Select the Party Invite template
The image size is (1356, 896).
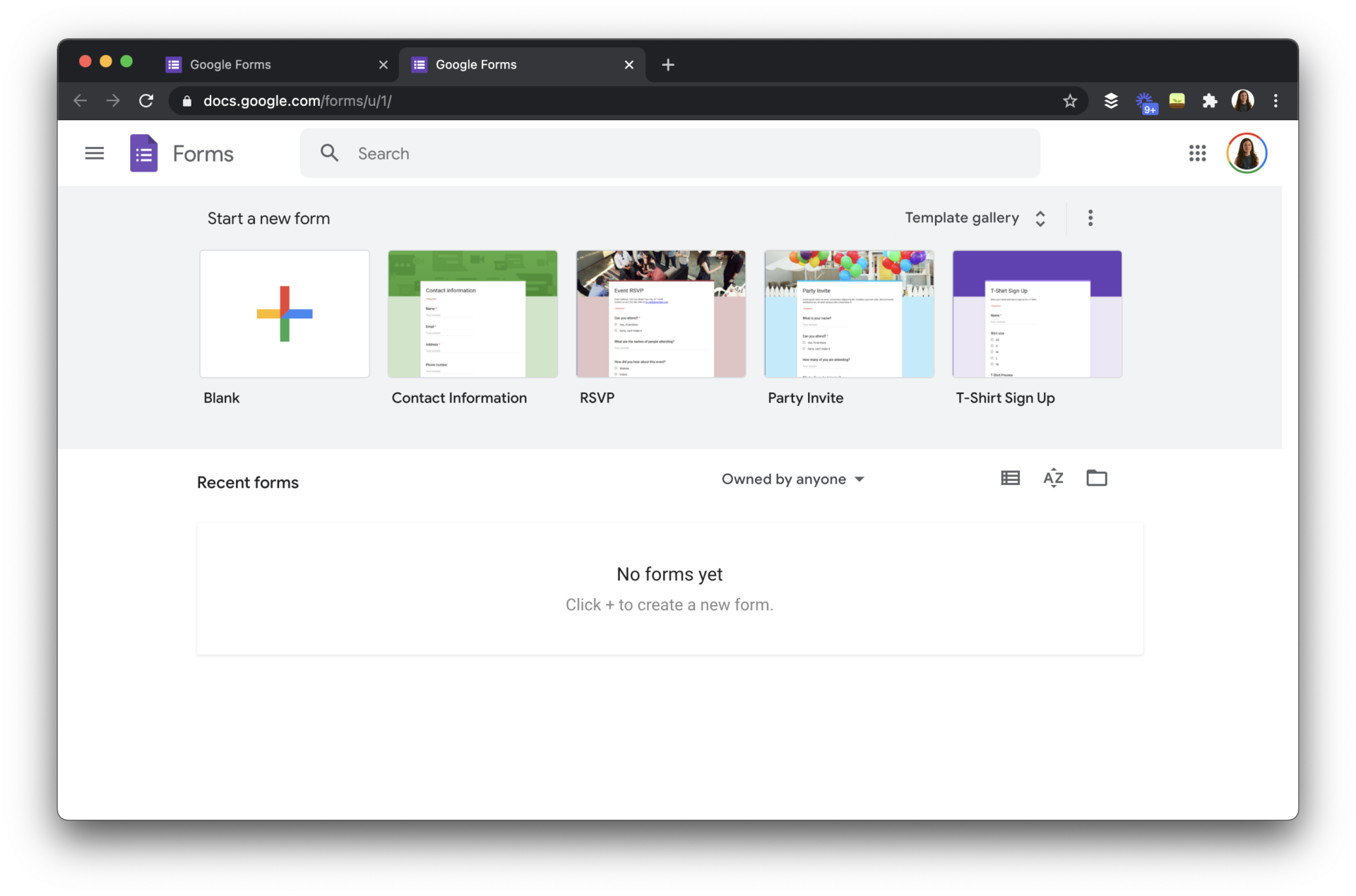tap(848, 313)
